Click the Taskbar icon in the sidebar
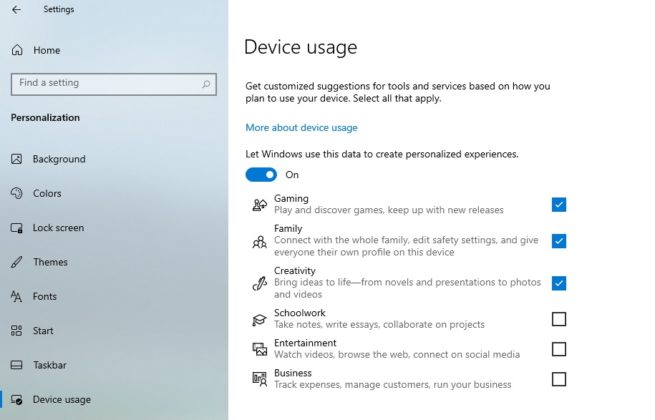Screen dimensions: 655x420 click(x=17, y=365)
